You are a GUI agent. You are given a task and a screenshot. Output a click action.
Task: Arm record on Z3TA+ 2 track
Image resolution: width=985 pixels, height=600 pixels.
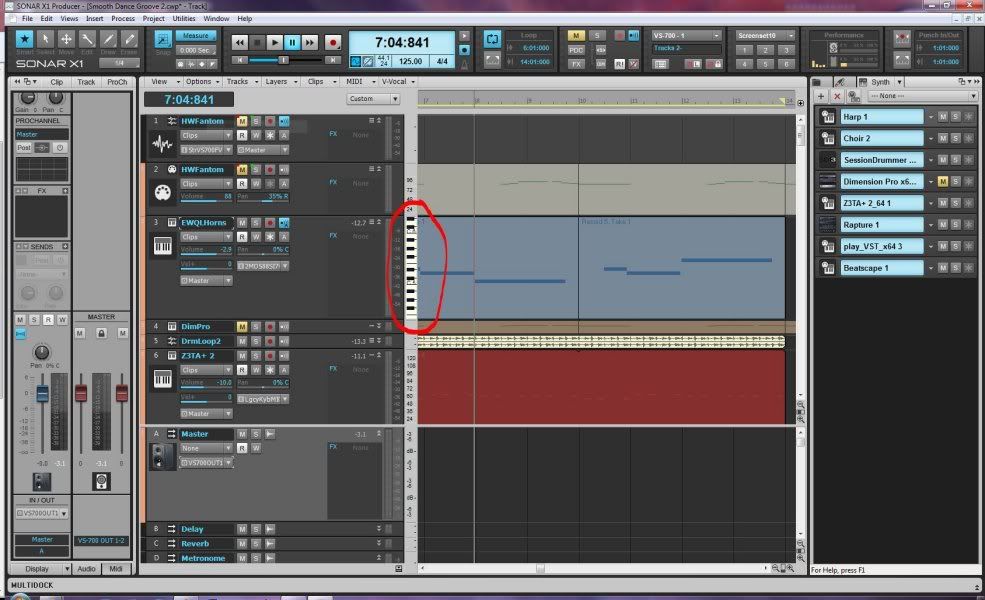[270, 355]
